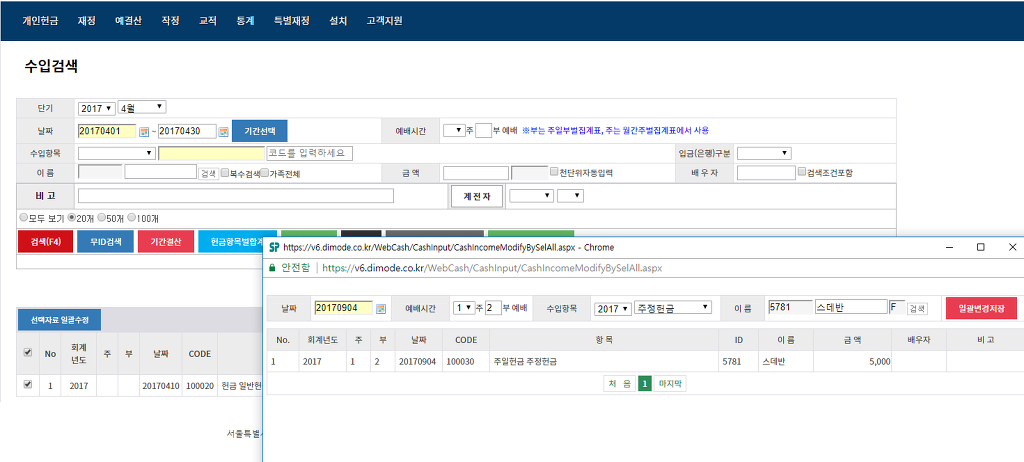Click the calendar icon beside 20170904
The width and height of the screenshot is (1024, 462).
[x=380, y=308]
